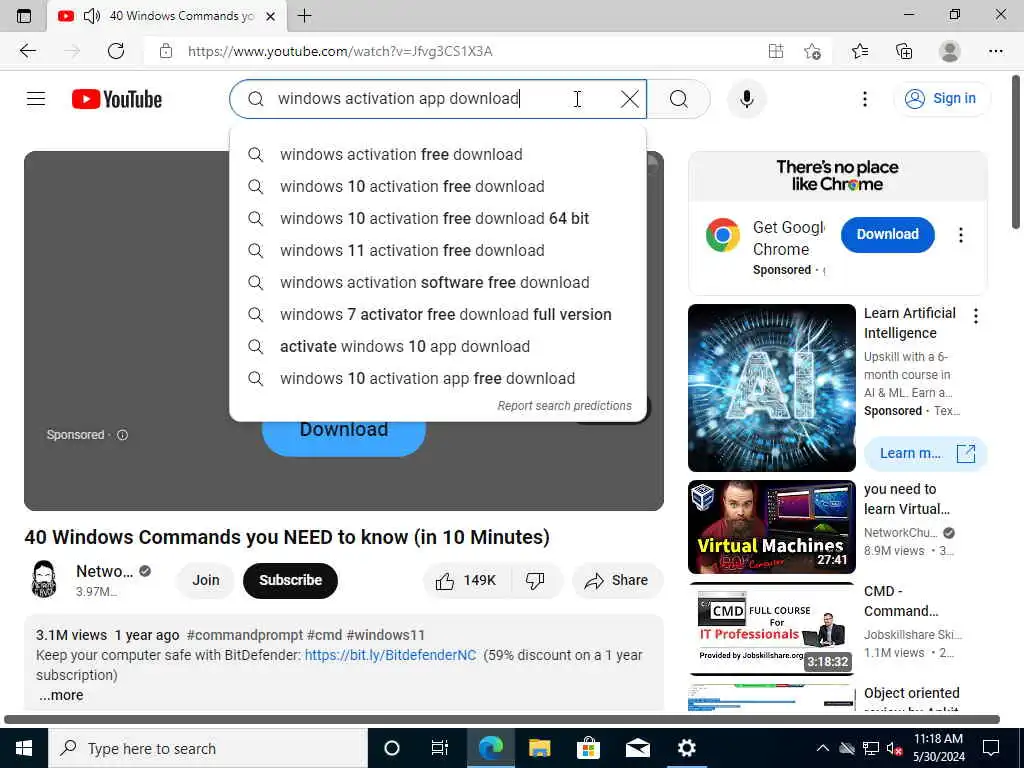1024x768 pixels.
Task: Reload the page with refresh icon
Action: point(116,51)
